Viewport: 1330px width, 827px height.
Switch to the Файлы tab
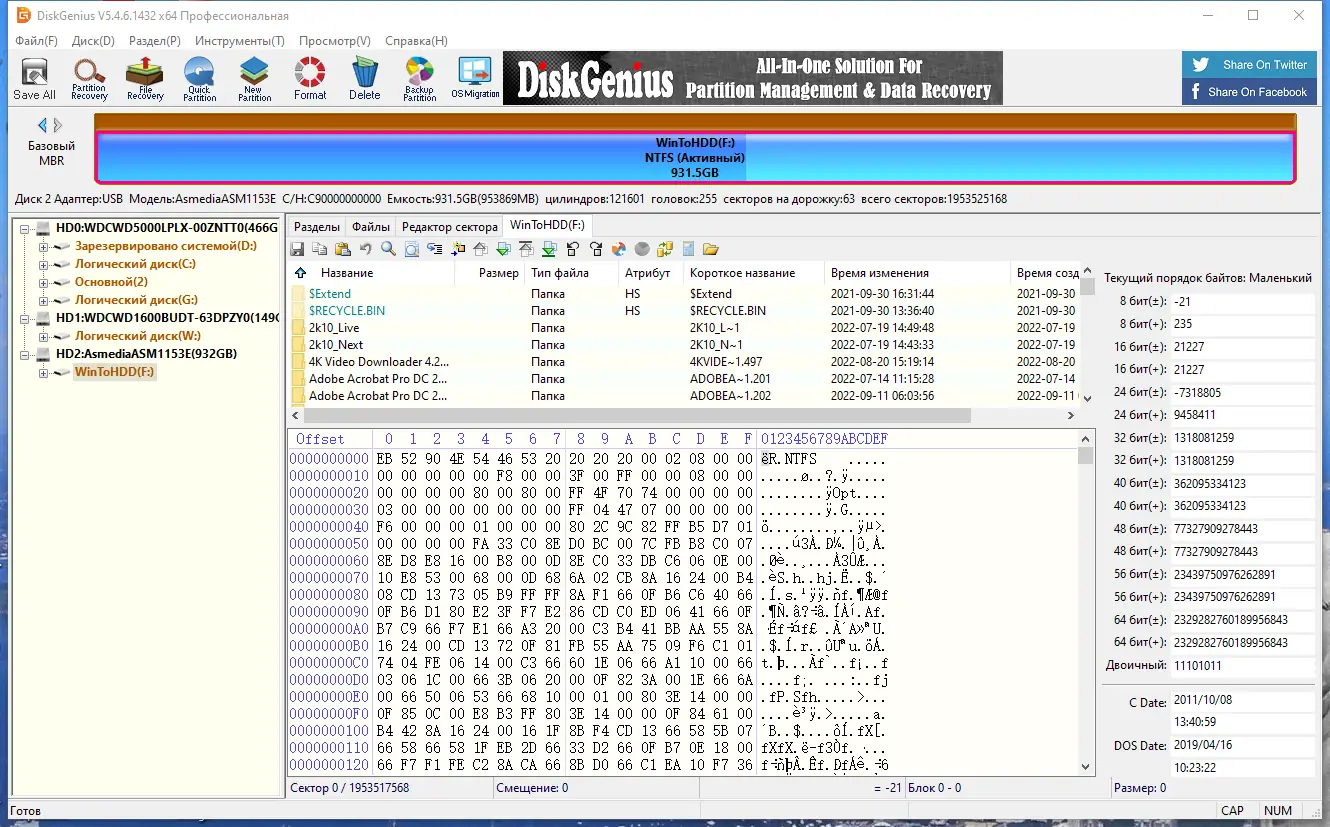pyautogui.click(x=371, y=227)
